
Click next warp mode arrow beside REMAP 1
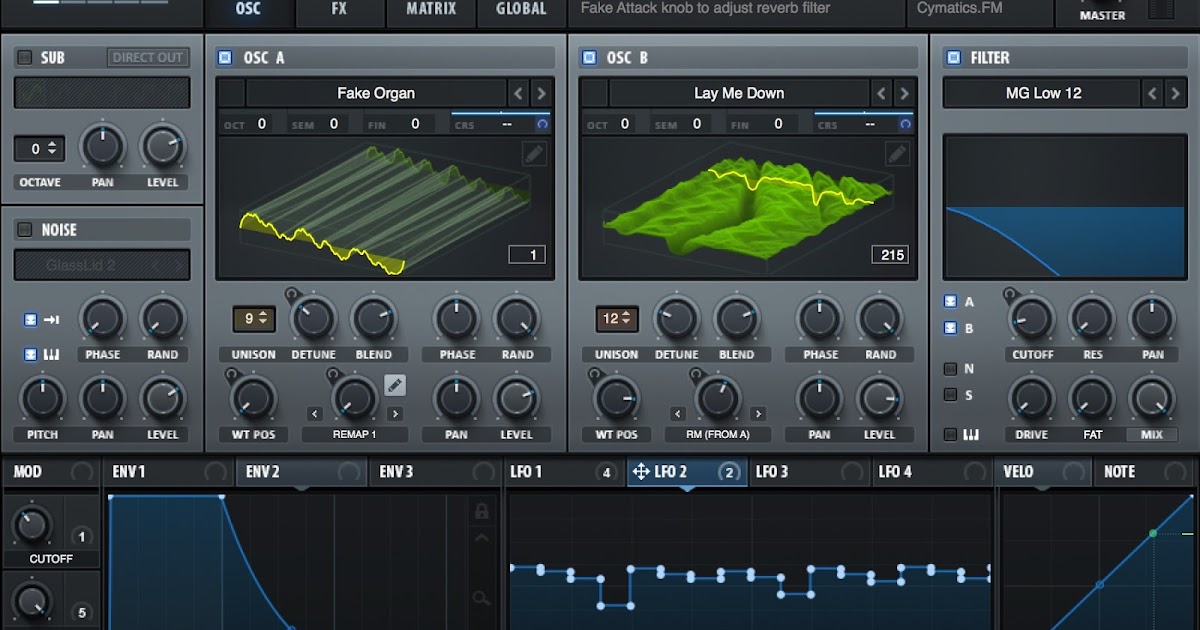point(395,414)
